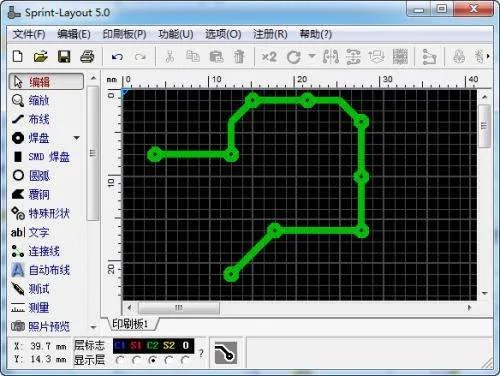This screenshot has height=376, width=500.
Task: Select the display-layer radio under S1
Action: (x=136, y=360)
